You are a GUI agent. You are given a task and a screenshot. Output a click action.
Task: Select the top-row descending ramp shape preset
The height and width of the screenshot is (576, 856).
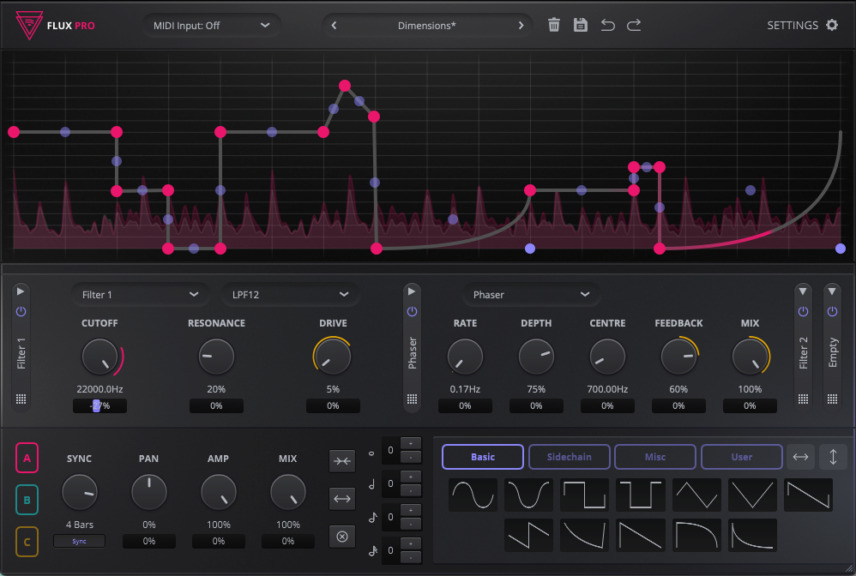(808, 495)
